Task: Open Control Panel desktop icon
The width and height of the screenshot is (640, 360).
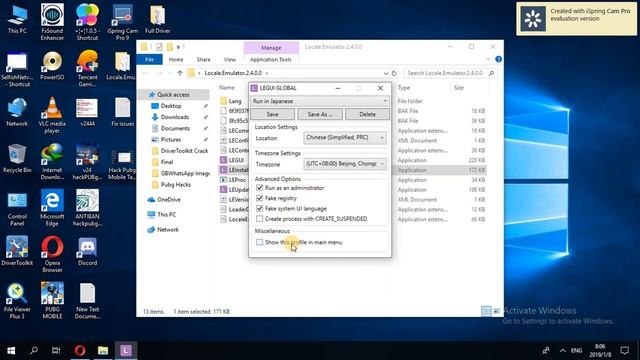Action: [x=17, y=209]
